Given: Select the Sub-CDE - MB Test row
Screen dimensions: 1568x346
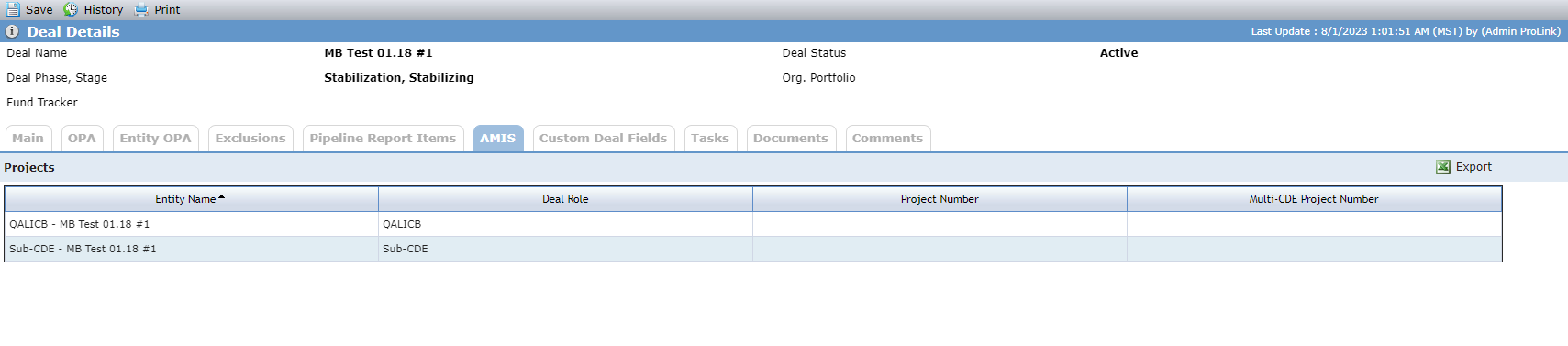Looking at the screenshot, I should (752, 249).
